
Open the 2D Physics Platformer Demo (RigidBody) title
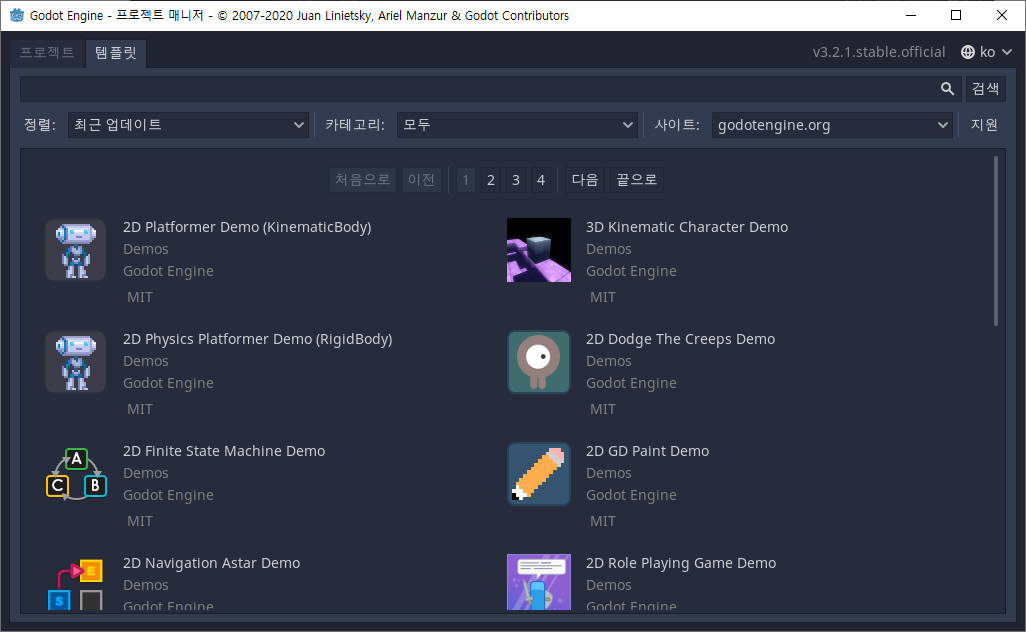click(258, 339)
